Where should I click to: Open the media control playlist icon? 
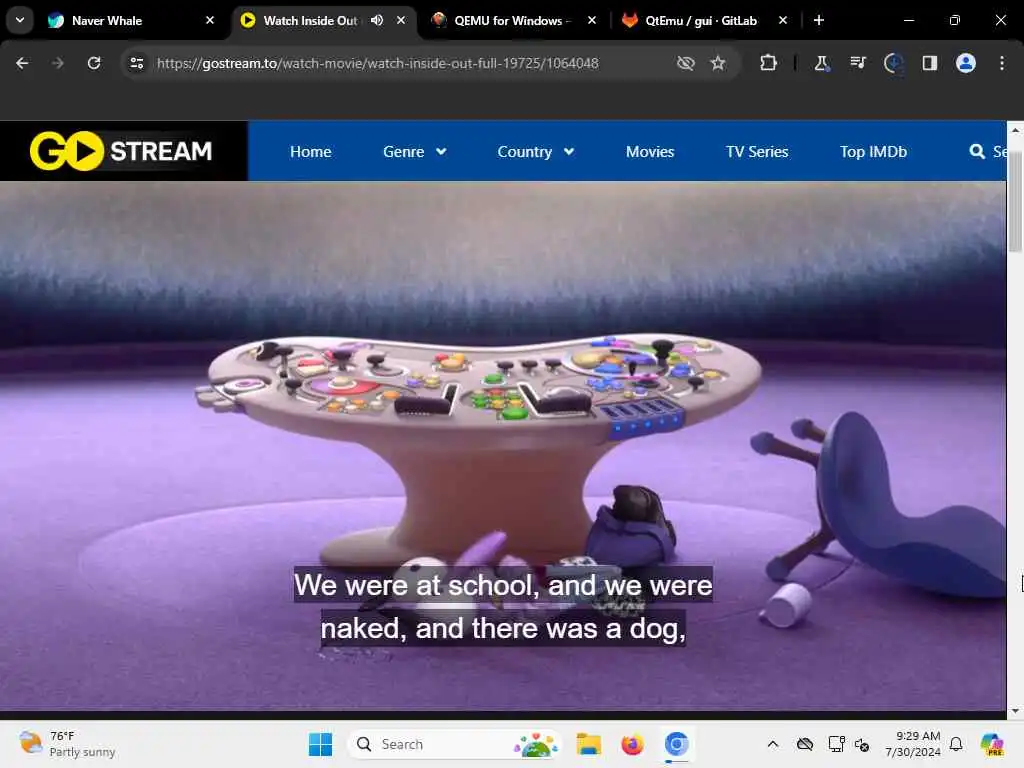(857, 63)
